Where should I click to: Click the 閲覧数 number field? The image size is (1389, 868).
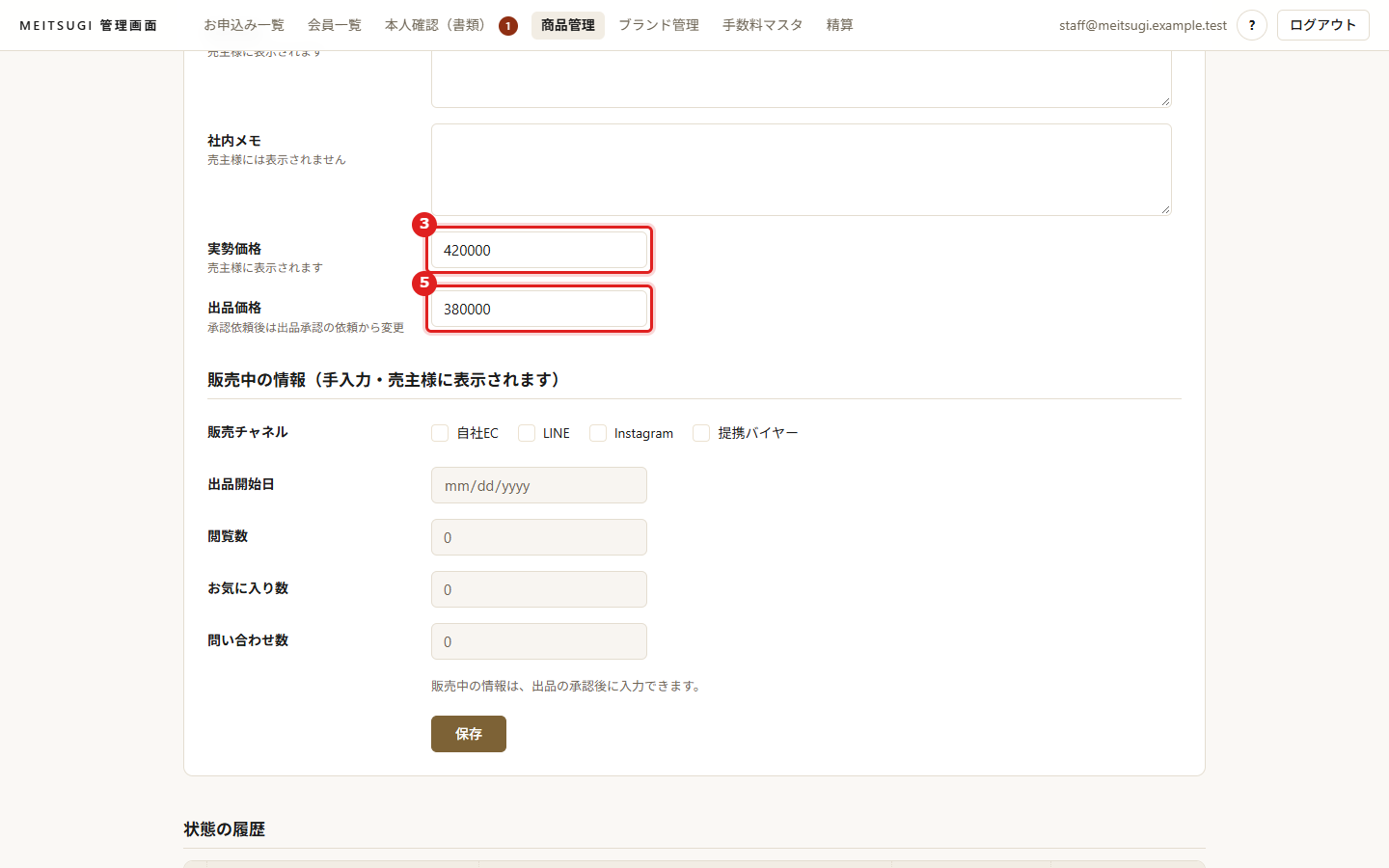pyautogui.click(x=539, y=537)
